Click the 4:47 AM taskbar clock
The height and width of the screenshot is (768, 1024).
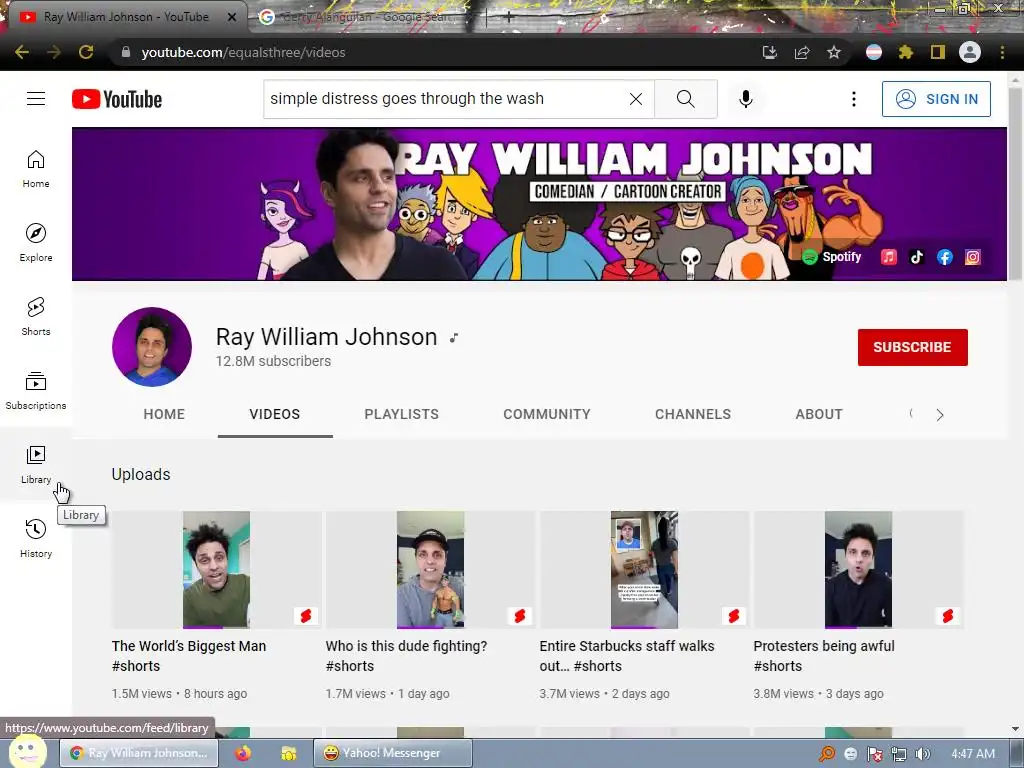click(x=973, y=754)
